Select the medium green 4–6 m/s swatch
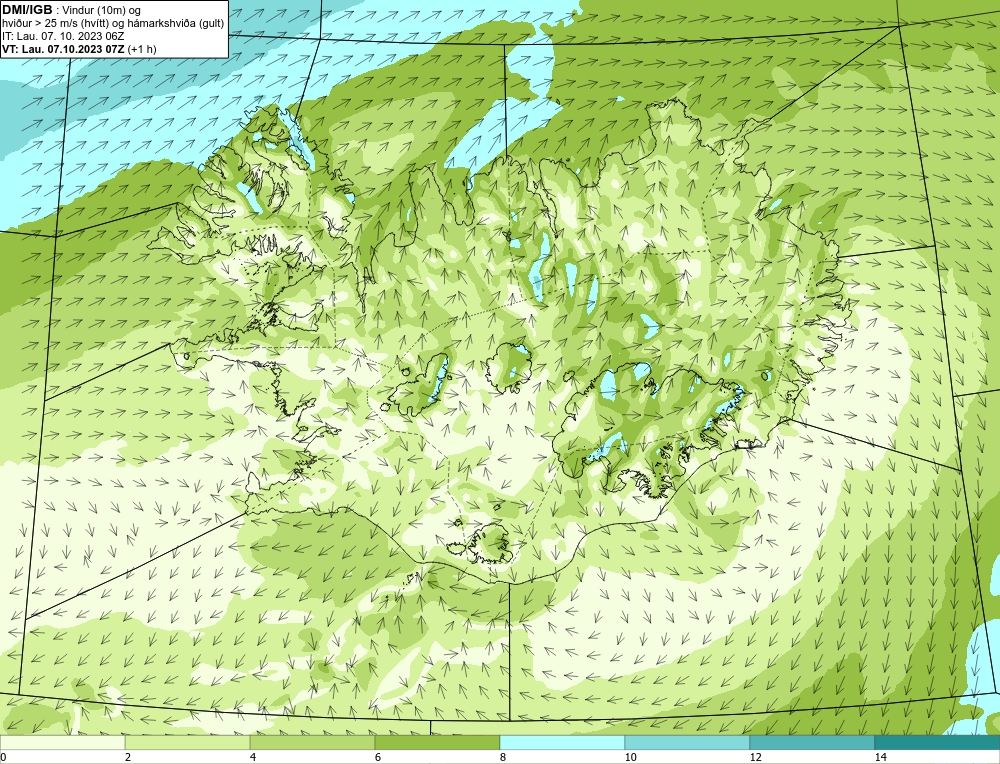The height and width of the screenshot is (764, 1000). [x=312, y=742]
